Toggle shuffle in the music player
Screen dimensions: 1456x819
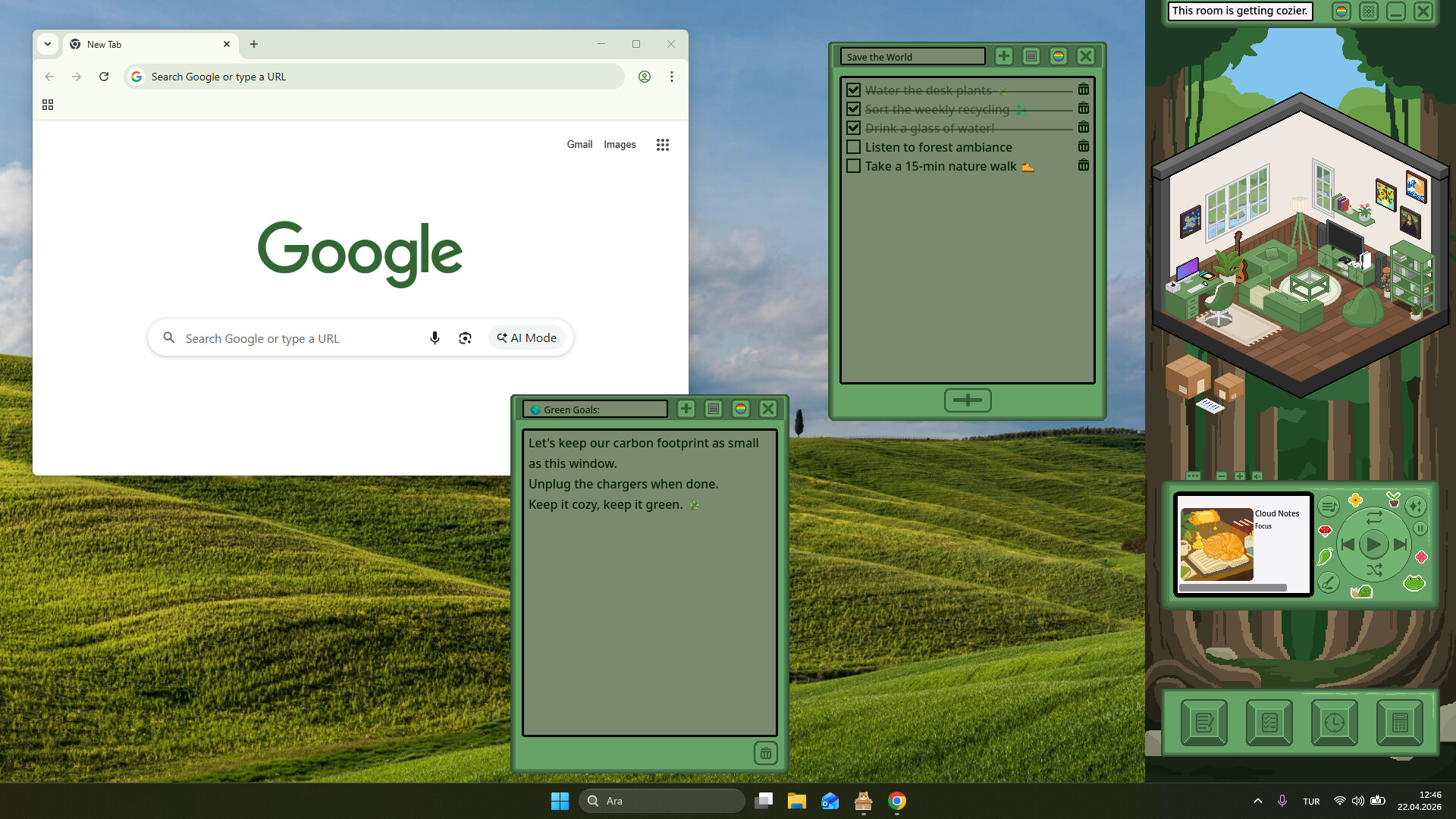[x=1374, y=570]
